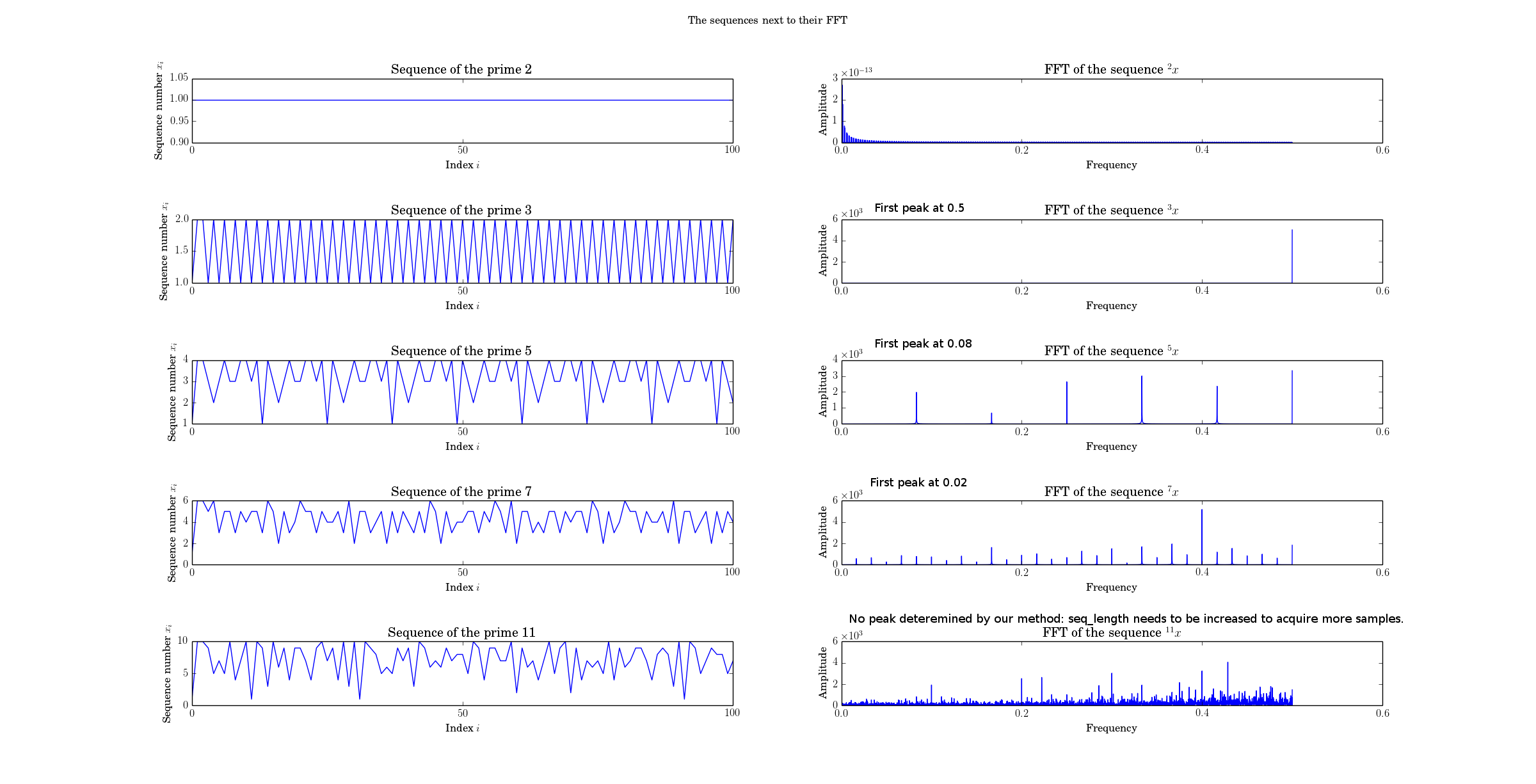Click the first peak near 0.08 in prime 5 FFT
This screenshot has width=1536, height=784.
[916, 408]
